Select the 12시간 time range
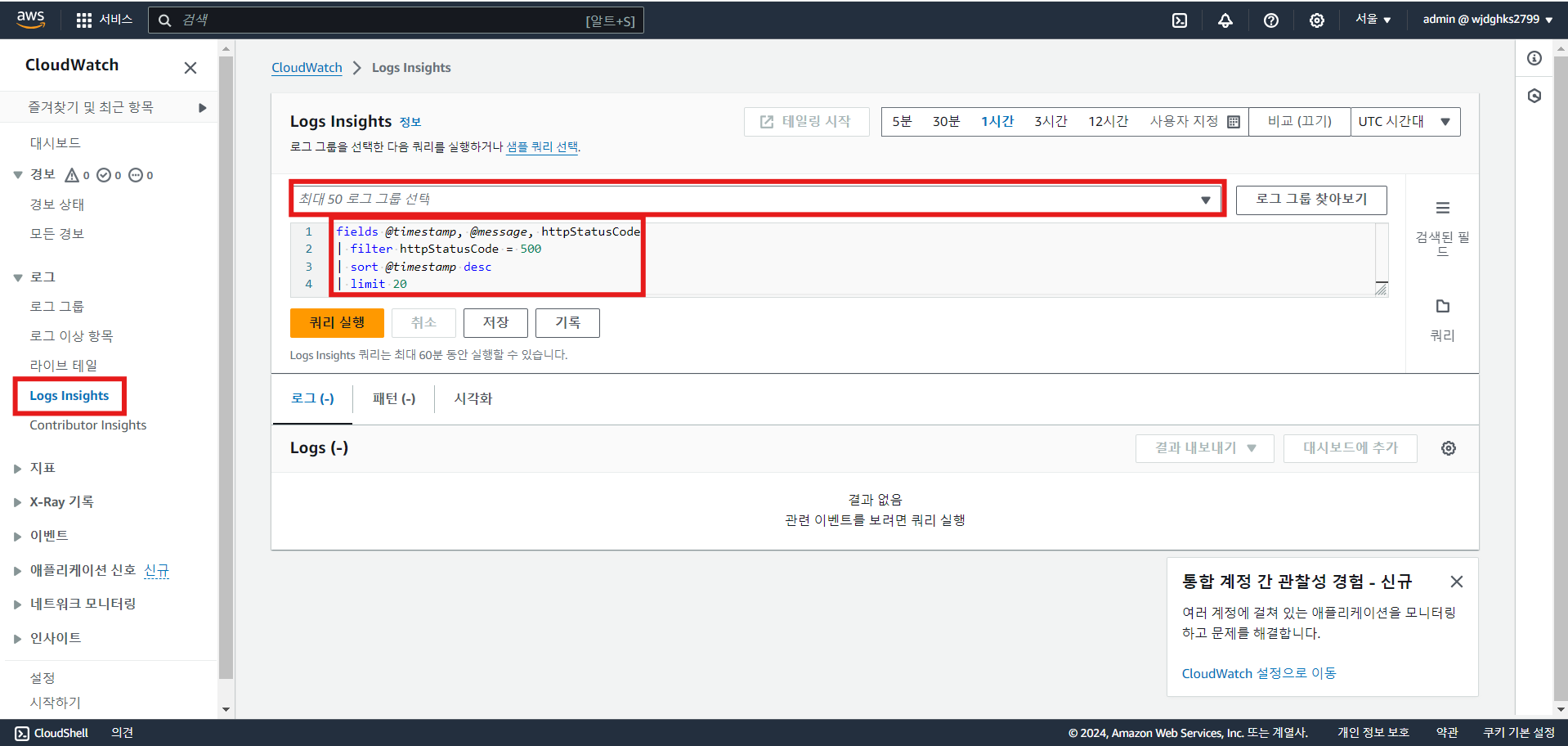1568x746 pixels. pyautogui.click(x=1108, y=122)
